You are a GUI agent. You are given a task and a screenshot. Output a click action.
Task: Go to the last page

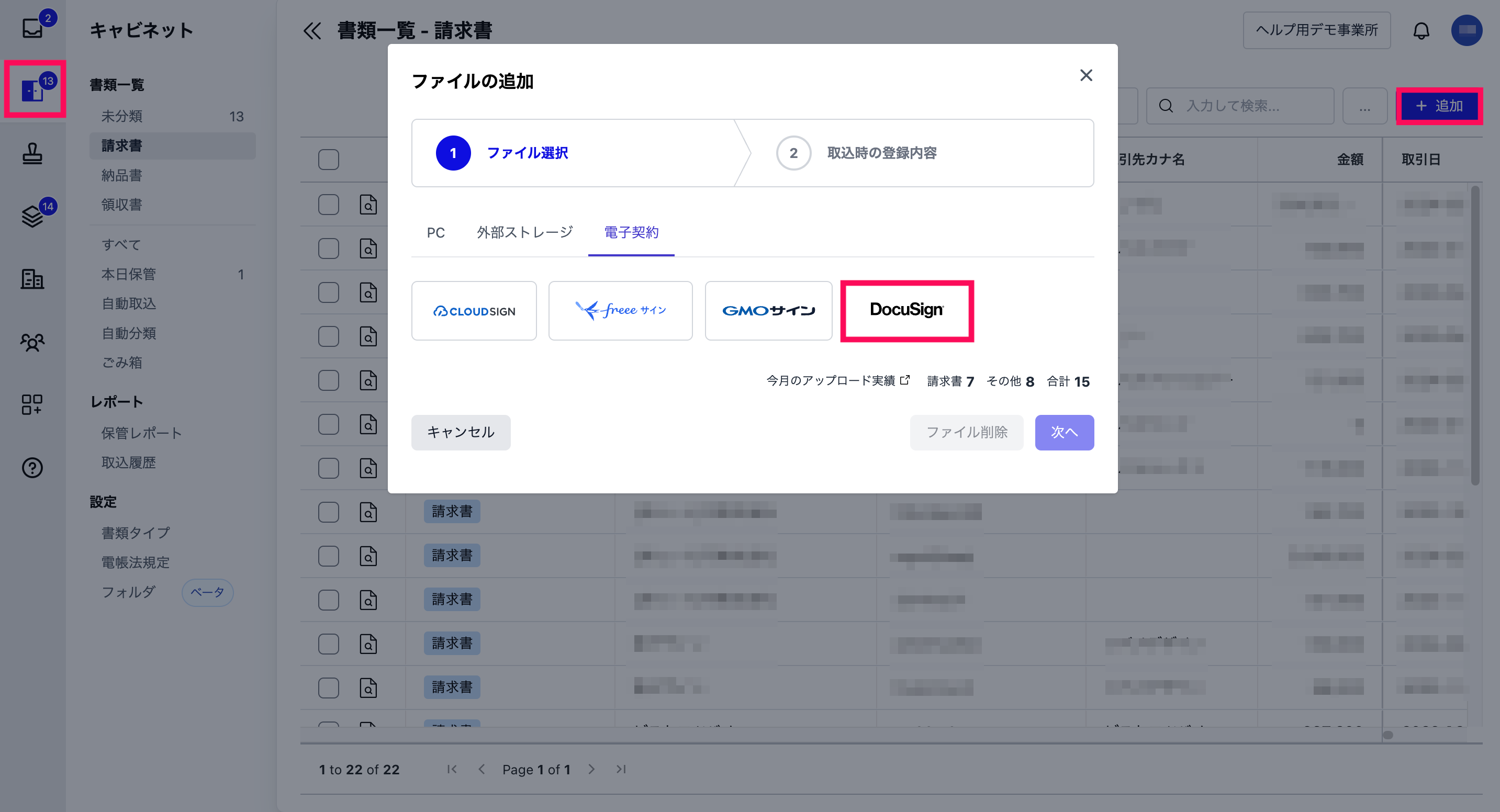point(621,769)
